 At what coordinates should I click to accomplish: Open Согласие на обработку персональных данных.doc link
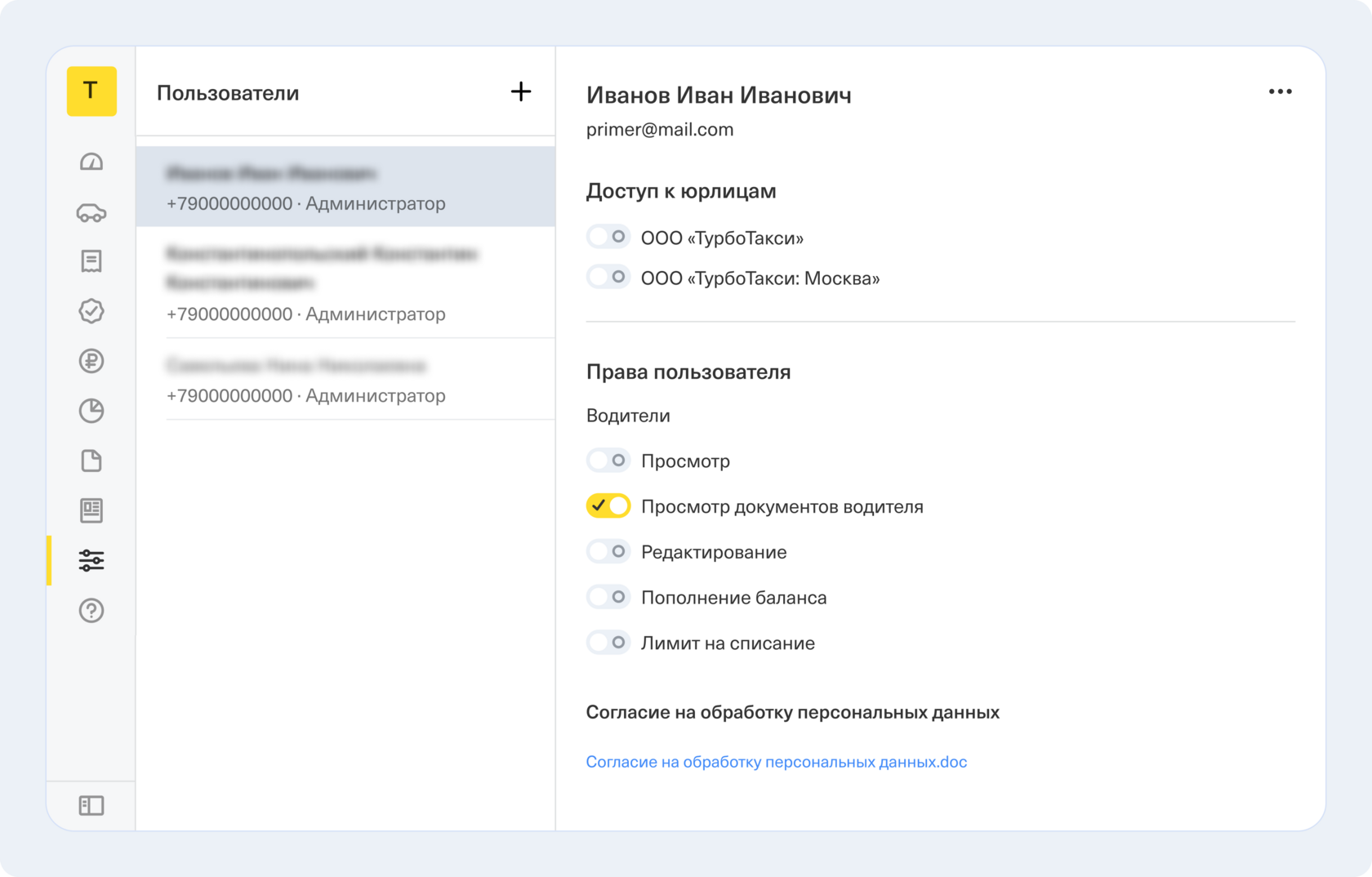(x=776, y=762)
